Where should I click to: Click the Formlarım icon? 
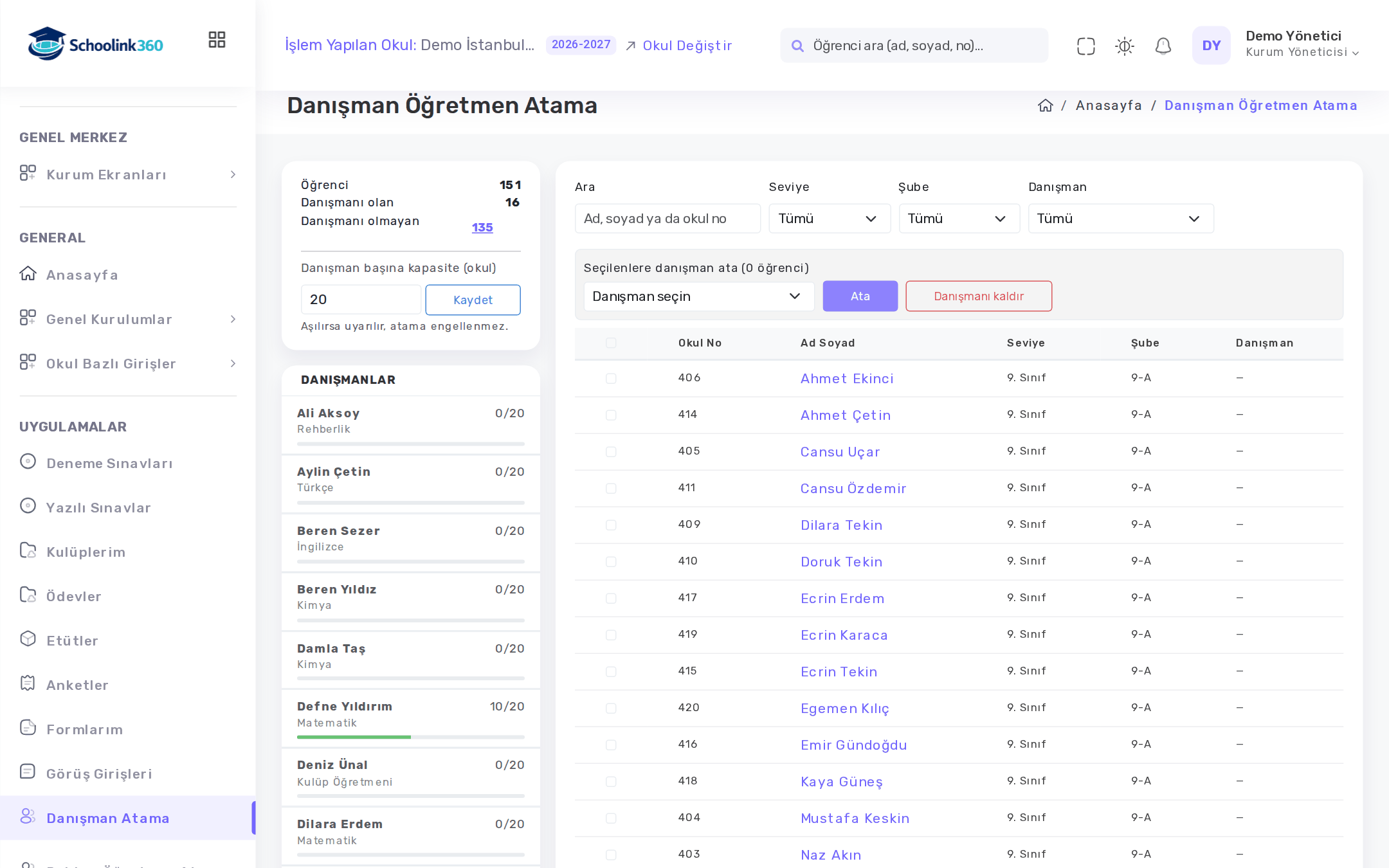(x=28, y=728)
